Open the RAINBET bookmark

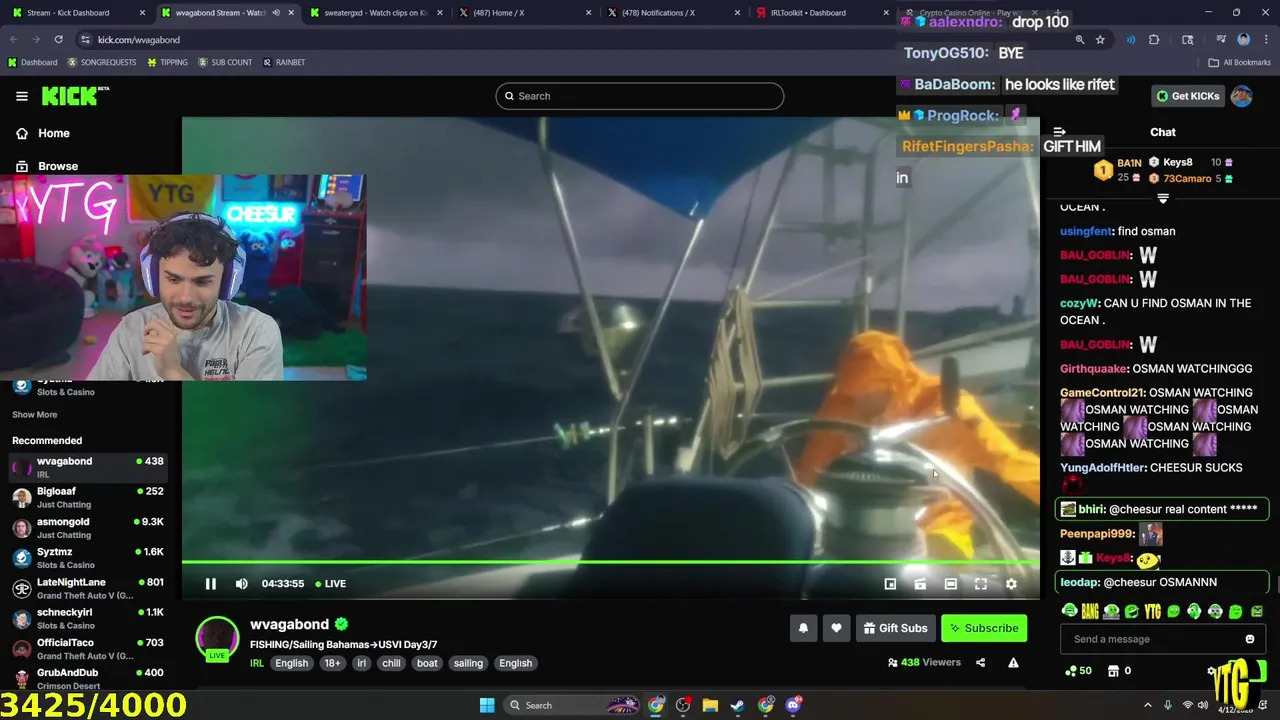point(284,62)
